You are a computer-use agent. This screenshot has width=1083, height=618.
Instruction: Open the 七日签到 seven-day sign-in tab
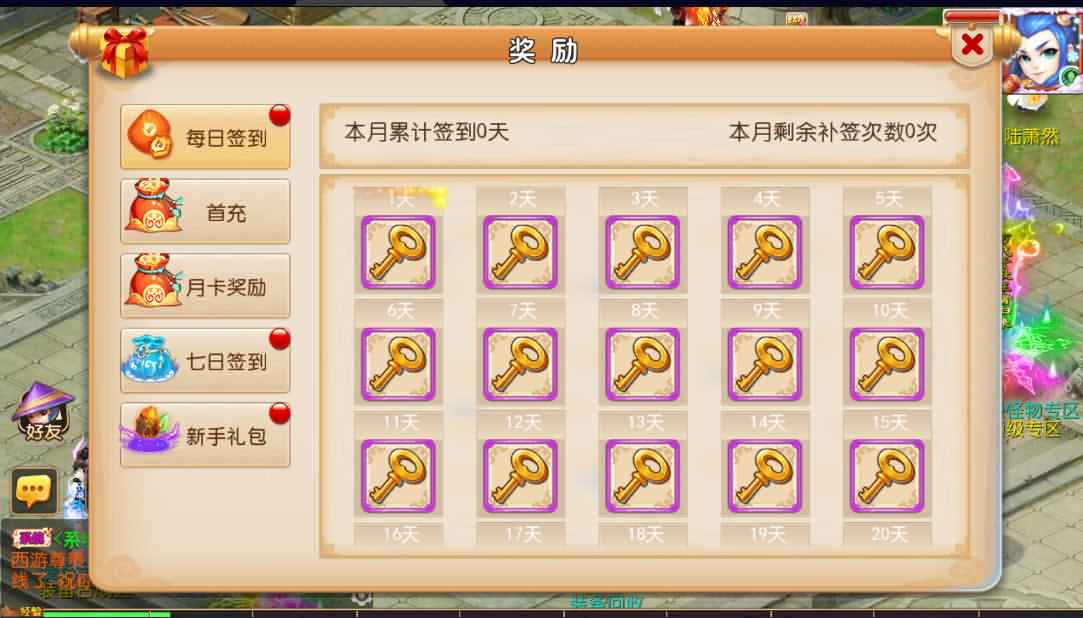pos(205,360)
